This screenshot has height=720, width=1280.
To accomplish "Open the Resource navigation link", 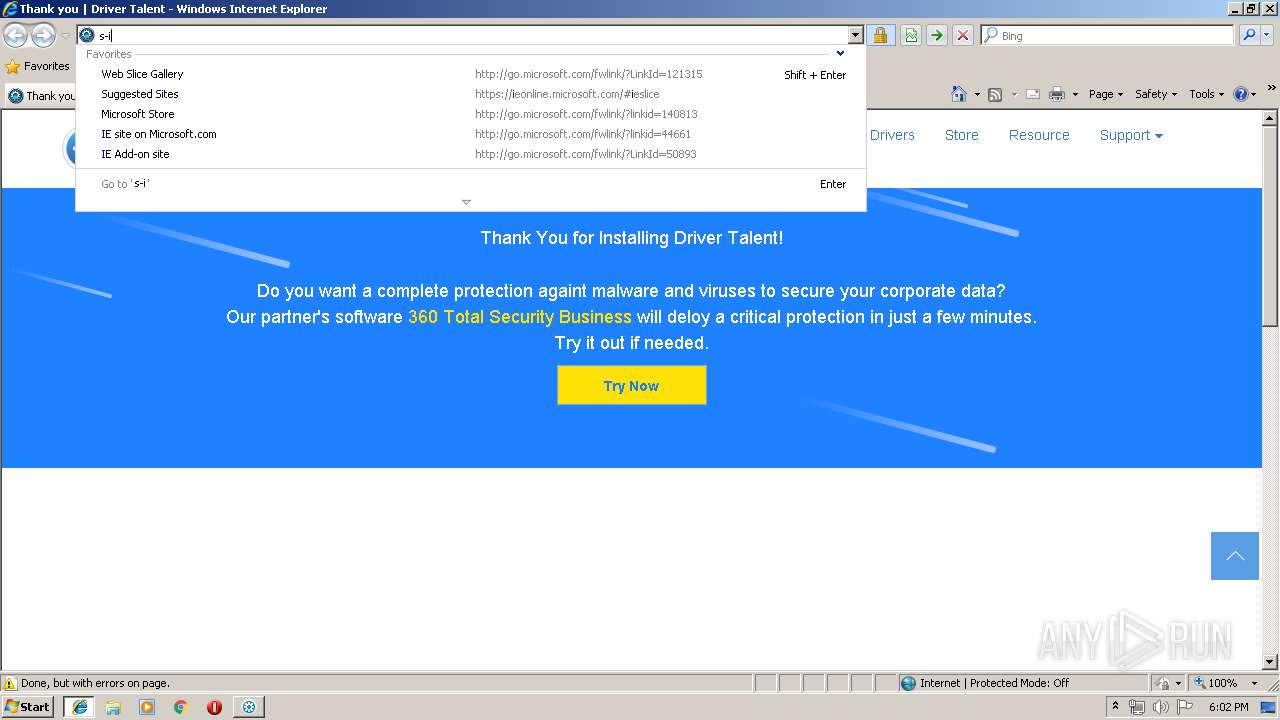I will click(1039, 135).
